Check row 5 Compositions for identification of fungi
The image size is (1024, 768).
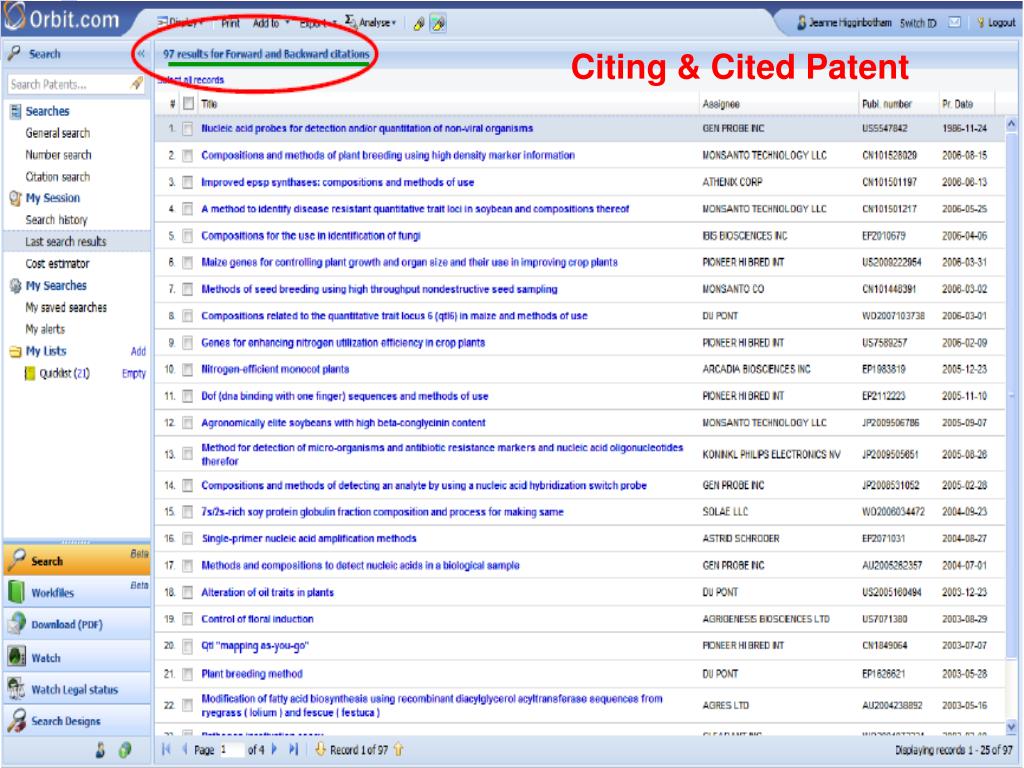(x=187, y=236)
